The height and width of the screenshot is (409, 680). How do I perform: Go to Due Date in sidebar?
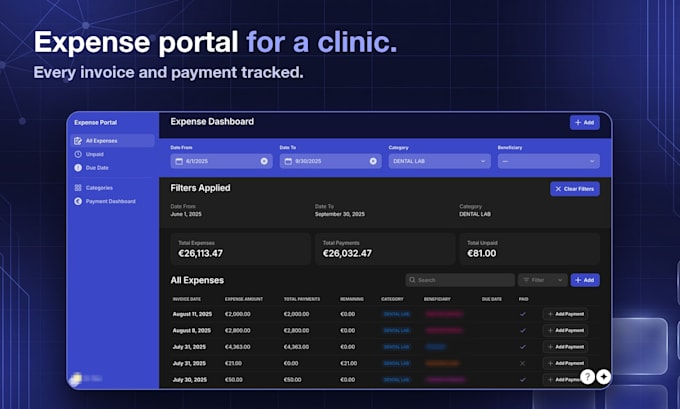[97, 168]
